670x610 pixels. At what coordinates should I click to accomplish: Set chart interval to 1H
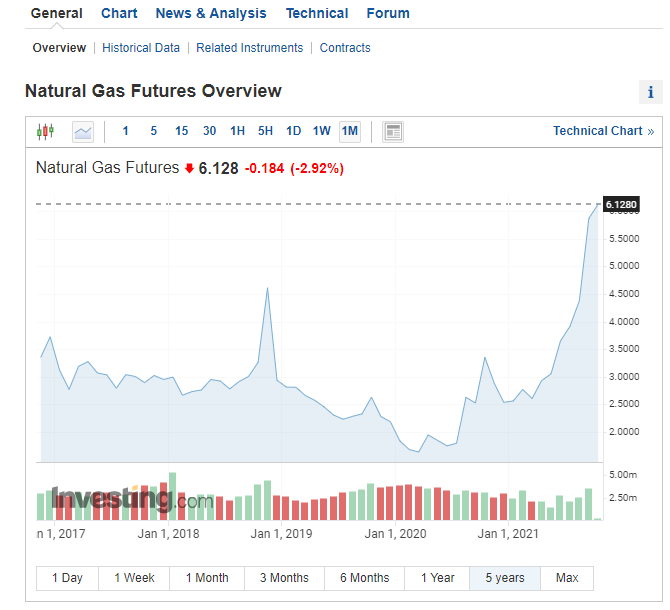(238, 131)
